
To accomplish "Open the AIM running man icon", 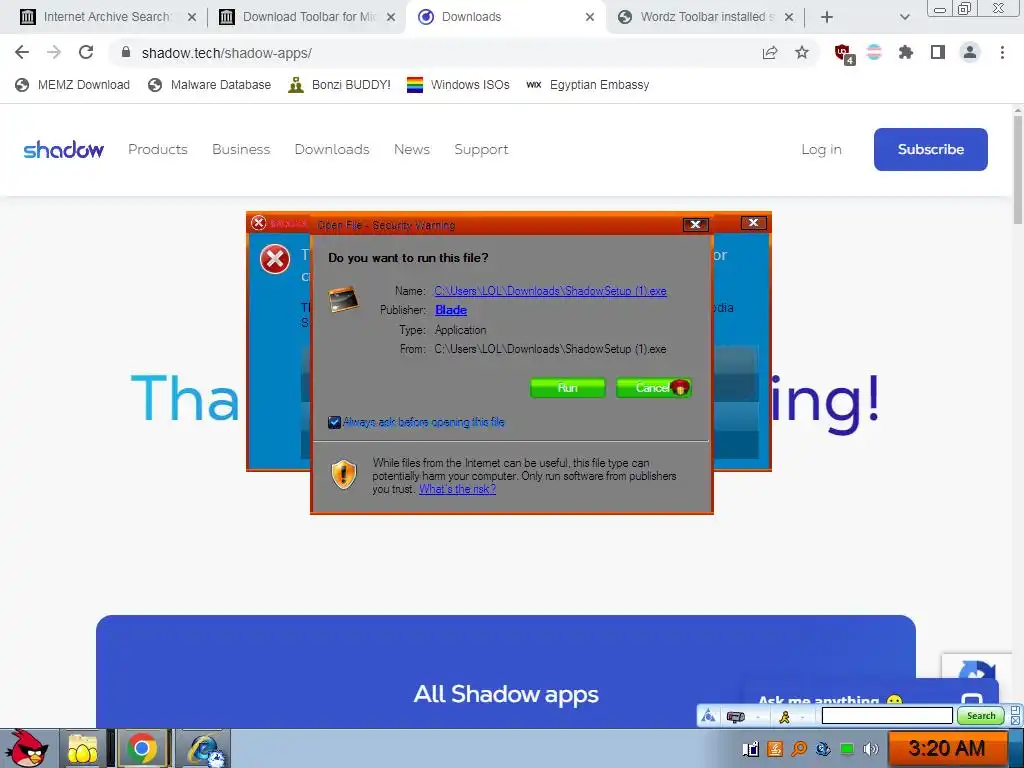I will pos(784,717).
